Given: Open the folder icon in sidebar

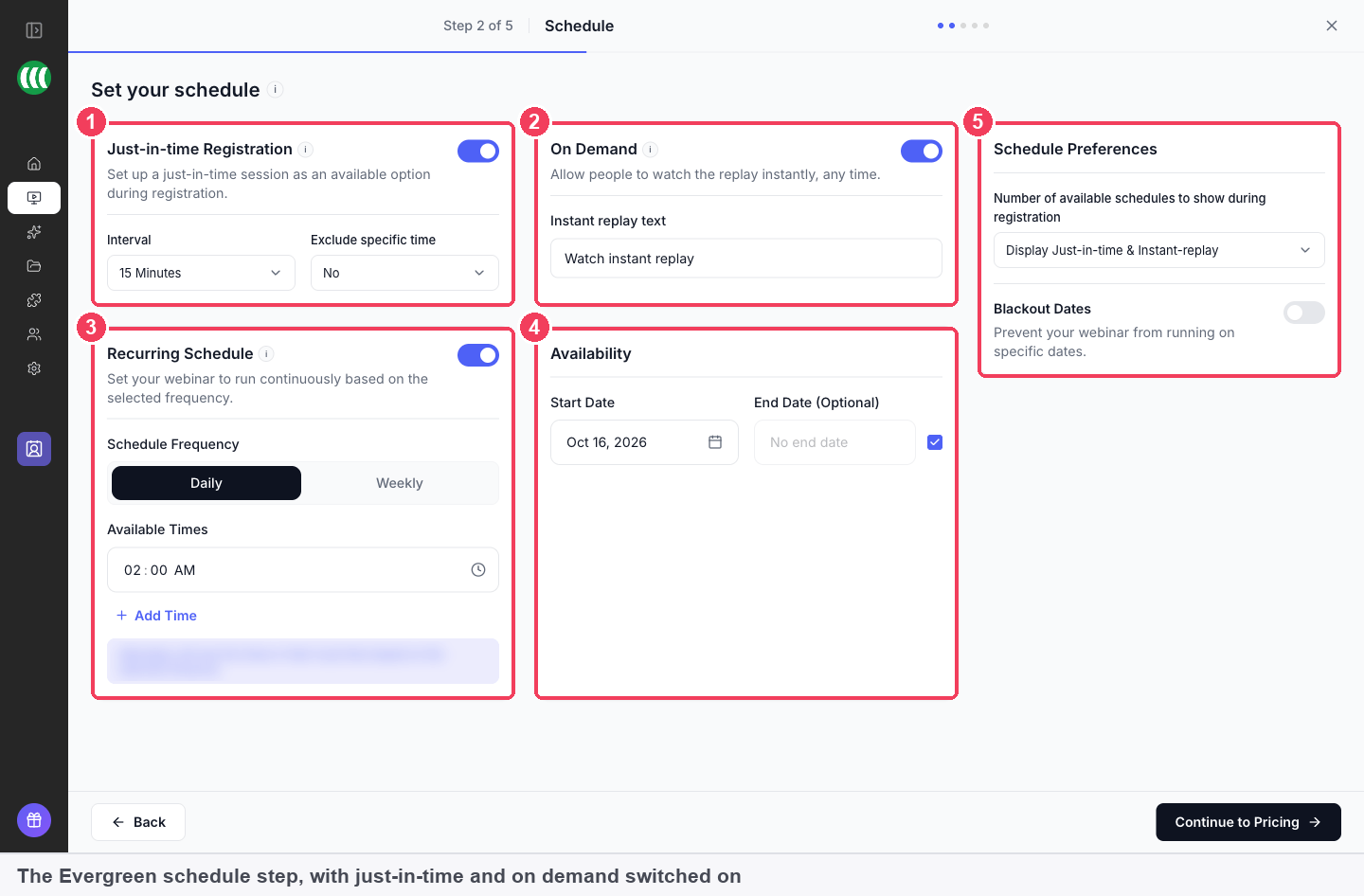Looking at the screenshot, I should point(34,266).
